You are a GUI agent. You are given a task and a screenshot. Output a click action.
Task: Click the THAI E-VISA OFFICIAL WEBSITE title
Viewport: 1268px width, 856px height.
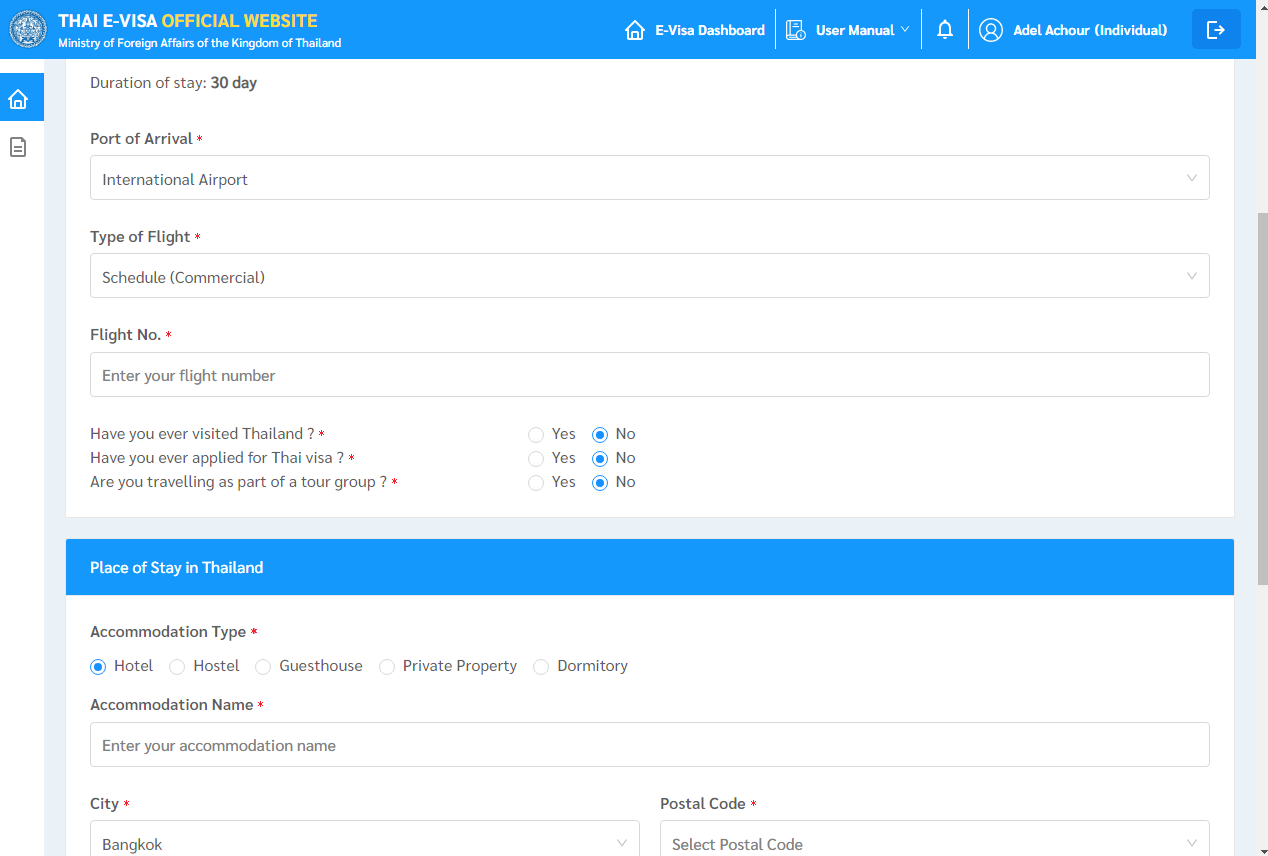(188, 21)
